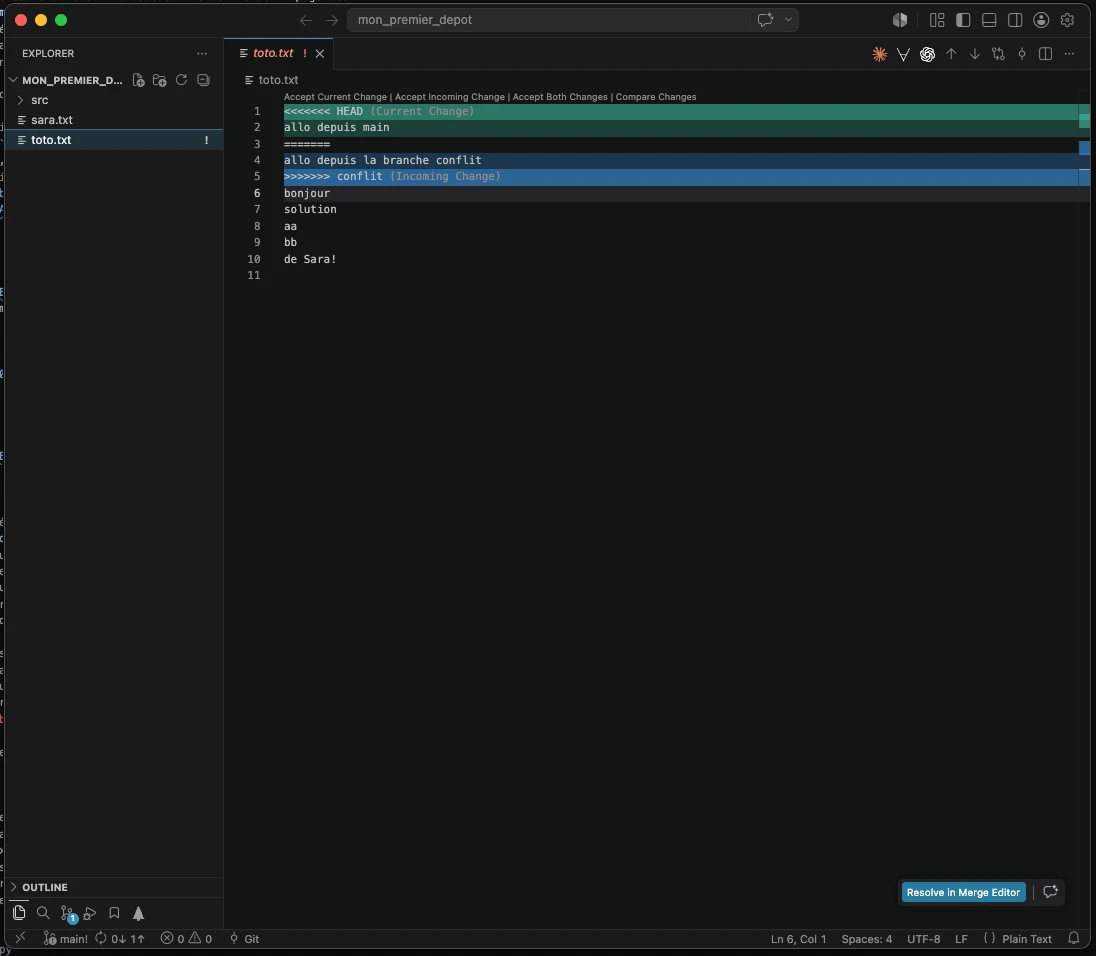Screen dimensions: 1096x956
Task: Click the hexagon icon in title bar
Action: tap(900, 20)
